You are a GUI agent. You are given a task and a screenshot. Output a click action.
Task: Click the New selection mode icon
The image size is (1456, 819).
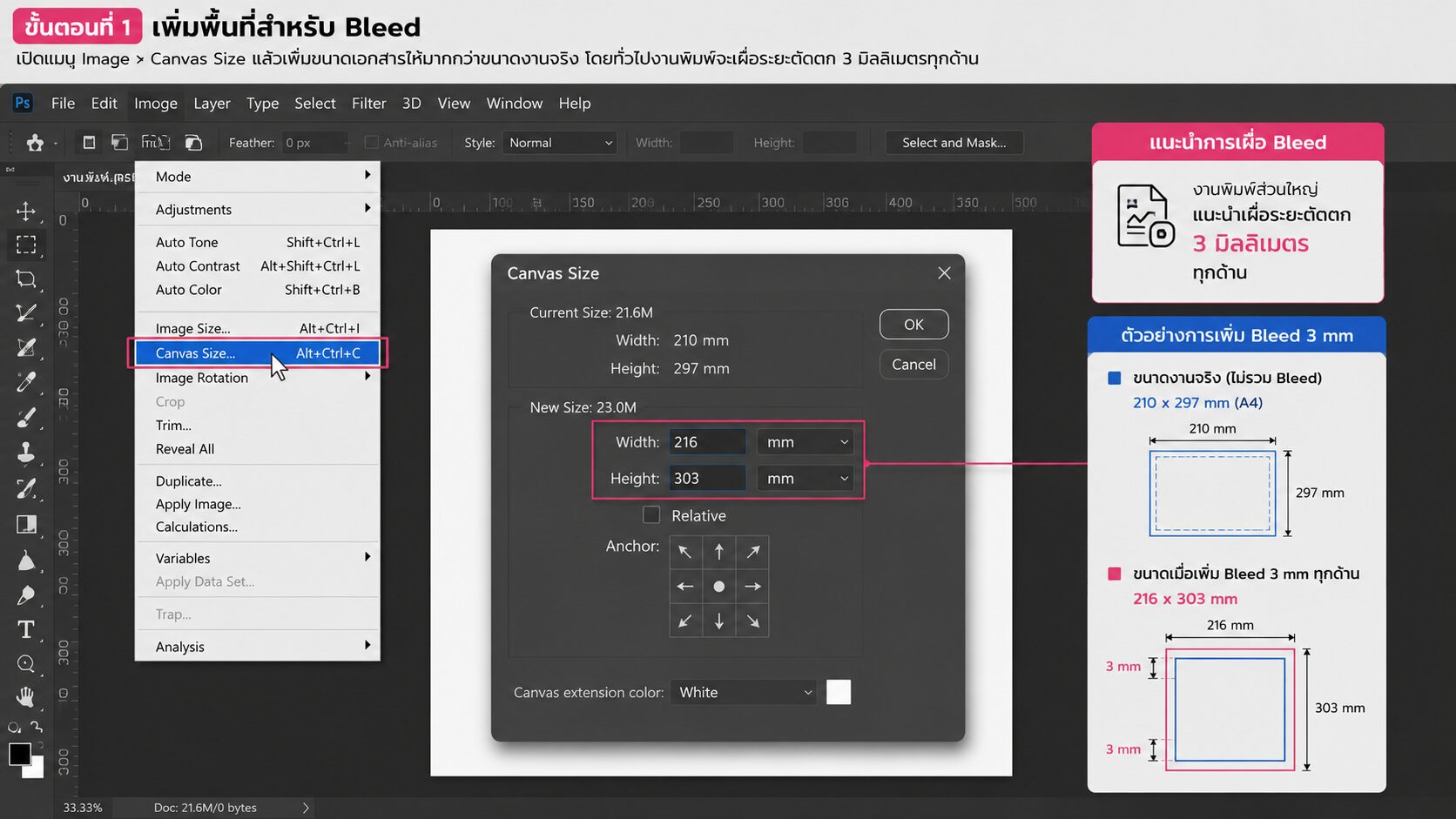[x=89, y=143]
